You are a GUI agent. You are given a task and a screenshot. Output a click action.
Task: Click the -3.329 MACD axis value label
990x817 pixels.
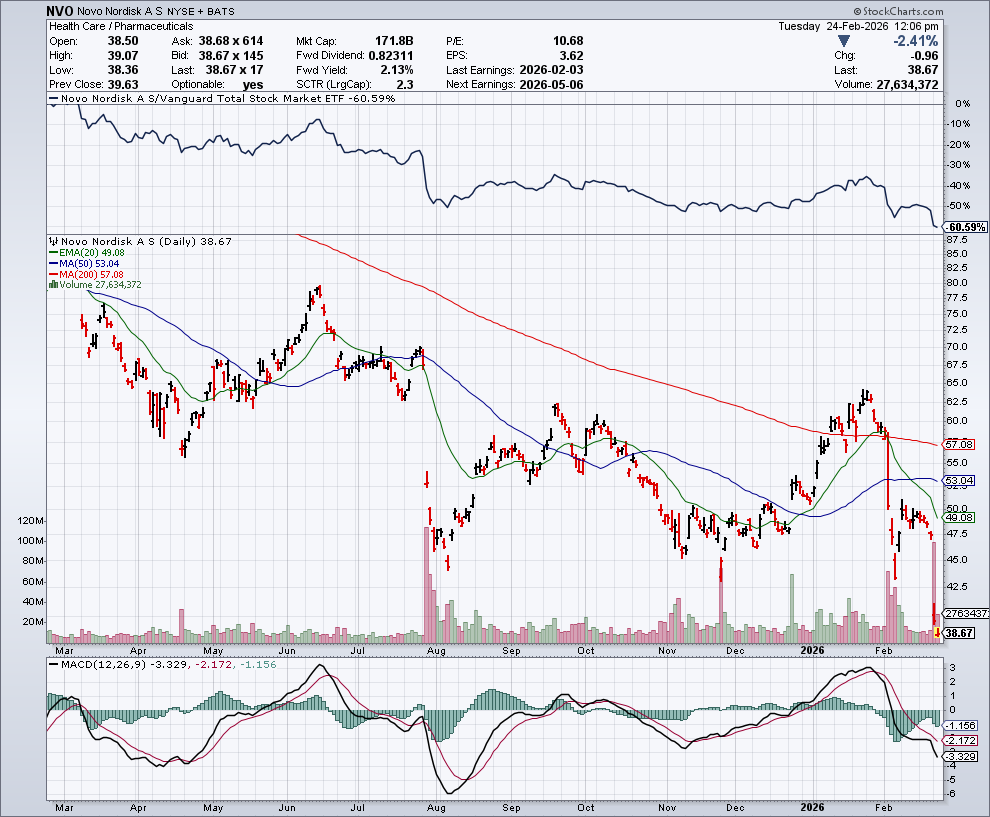click(x=961, y=757)
